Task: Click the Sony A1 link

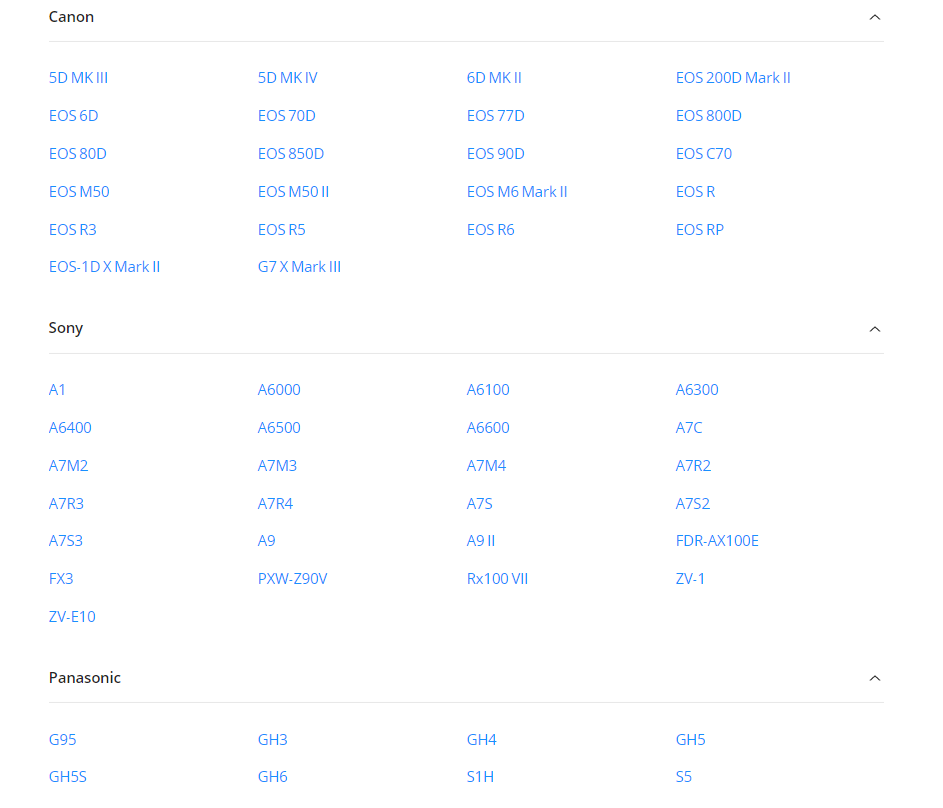Action: [57, 390]
